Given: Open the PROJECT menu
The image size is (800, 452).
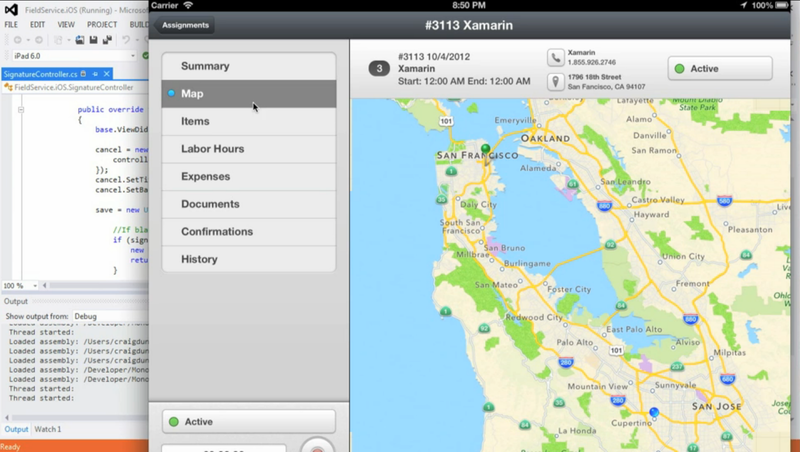Looking at the screenshot, I should [x=102, y=24].
